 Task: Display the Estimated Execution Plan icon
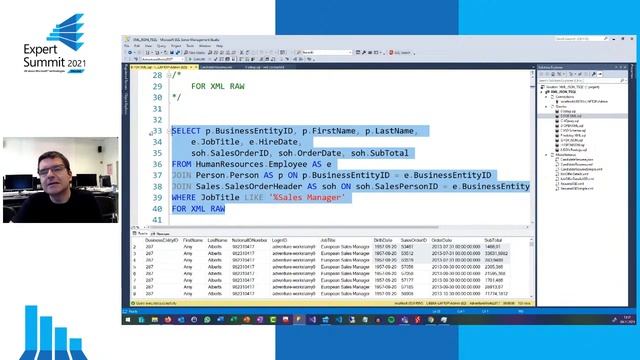tap(222, 59)
